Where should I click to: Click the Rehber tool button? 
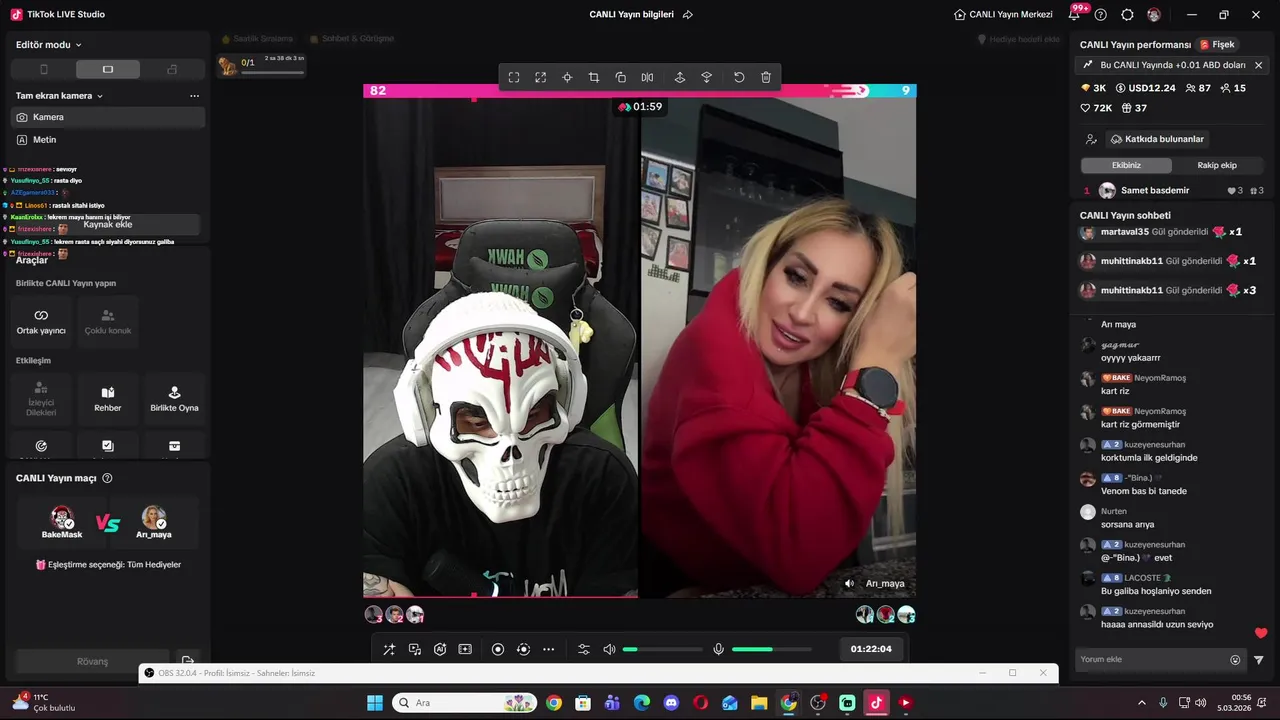pyautogui.click(x=108, y=399)
